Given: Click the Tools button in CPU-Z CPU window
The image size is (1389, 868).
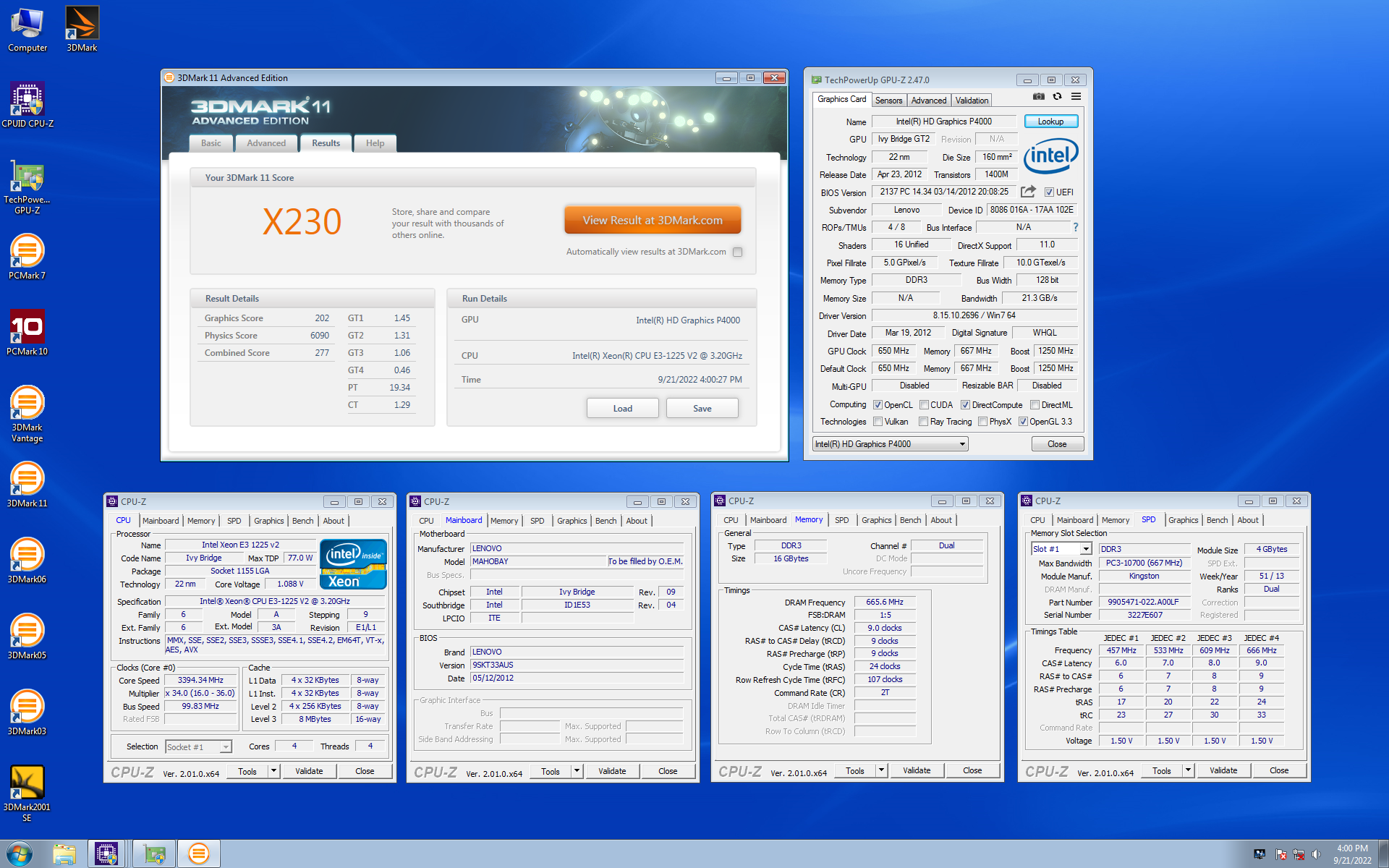Looking at the screenshot, I should coord(247,771).
